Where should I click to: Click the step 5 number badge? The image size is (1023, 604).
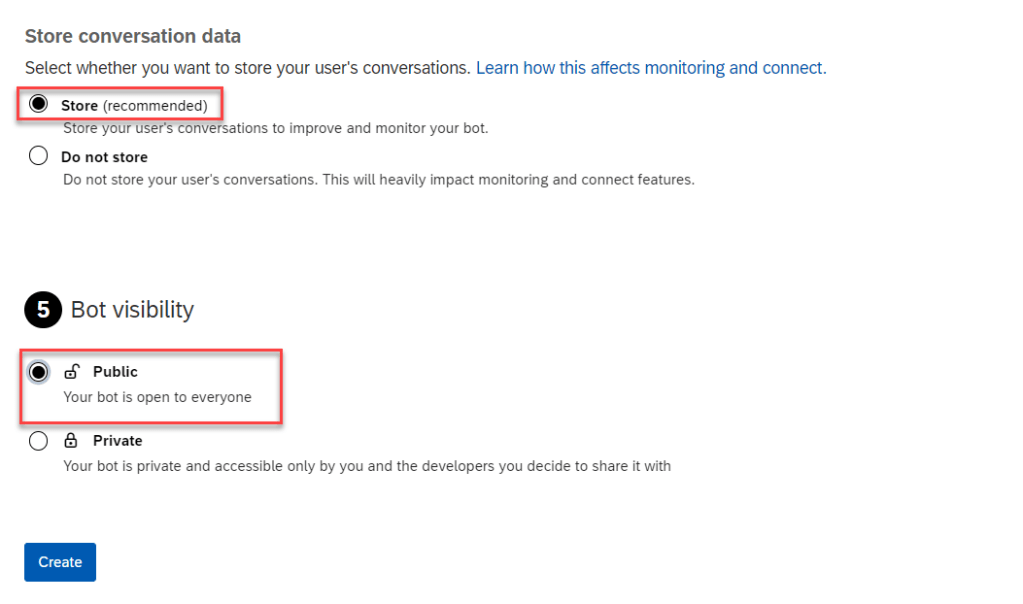[43, 310]
